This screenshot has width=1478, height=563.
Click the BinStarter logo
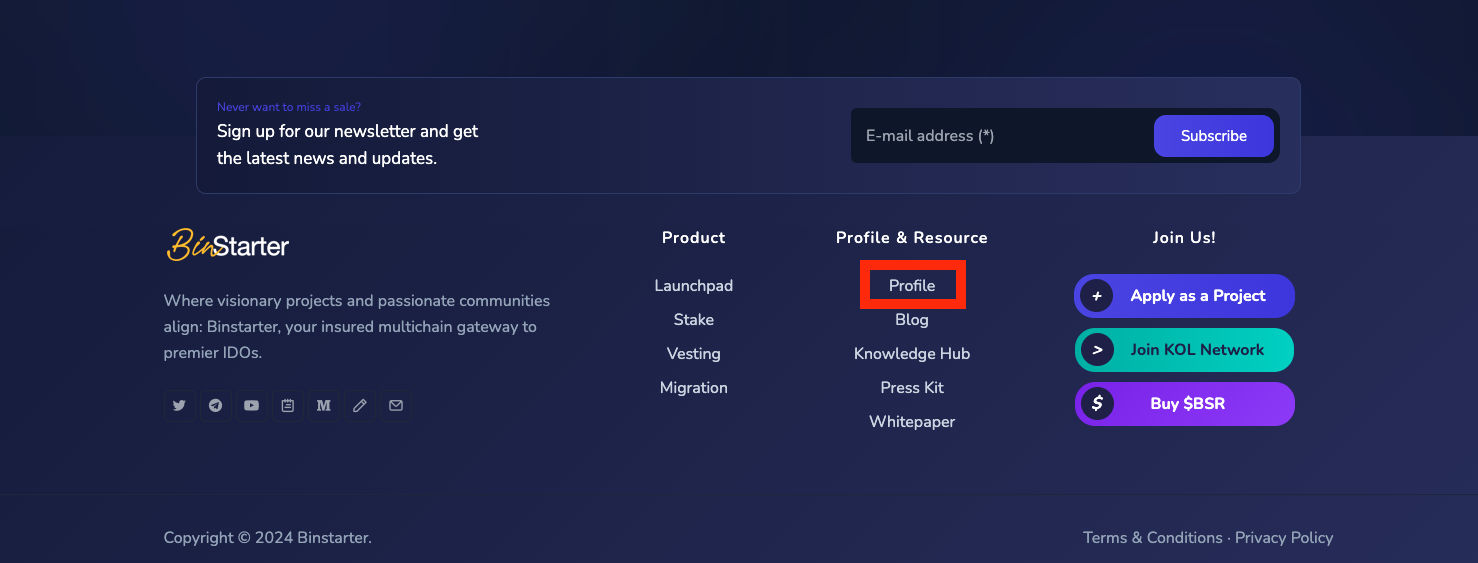(x=227, y=244)
